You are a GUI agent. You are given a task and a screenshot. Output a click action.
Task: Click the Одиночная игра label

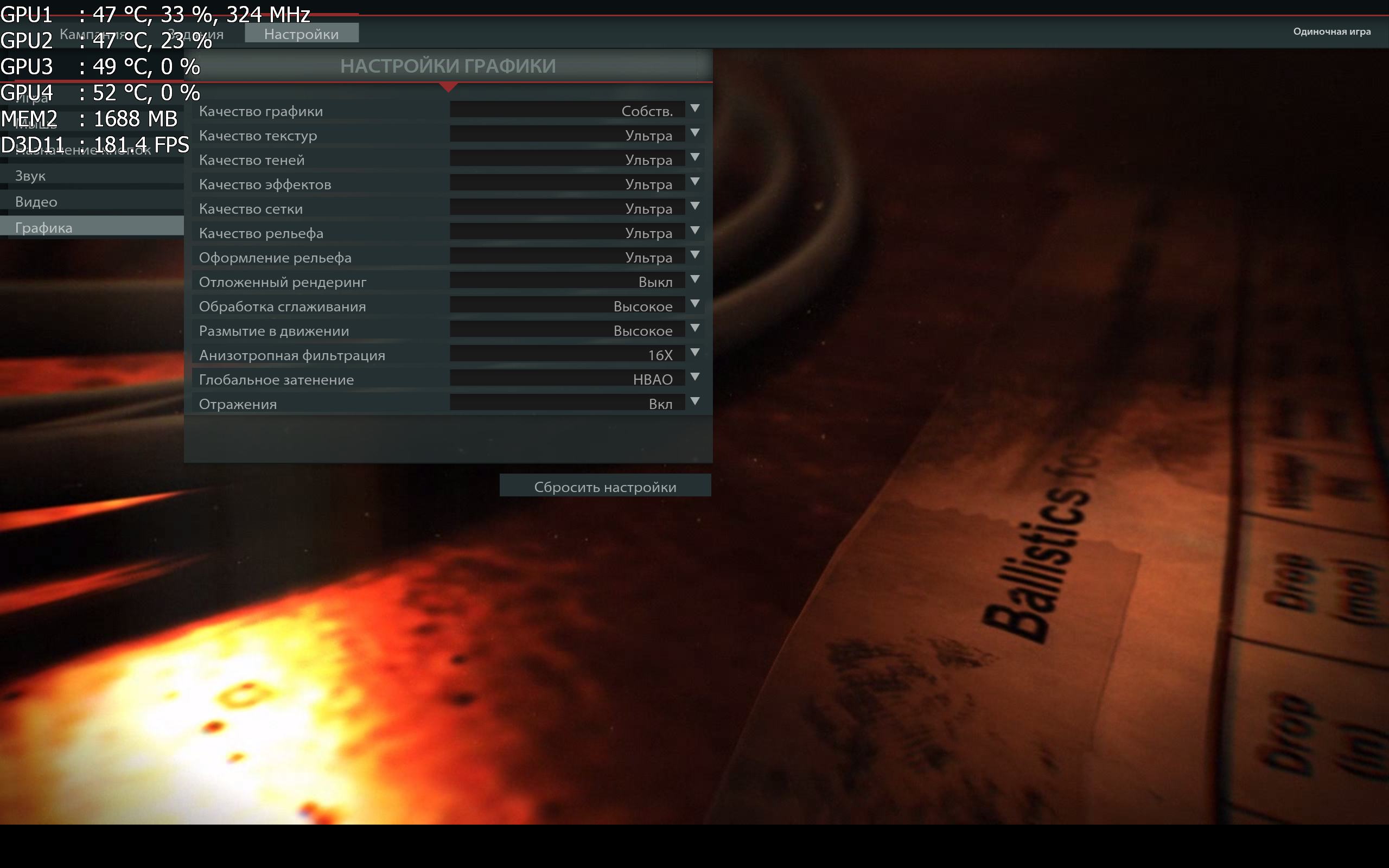point(1331,31)
